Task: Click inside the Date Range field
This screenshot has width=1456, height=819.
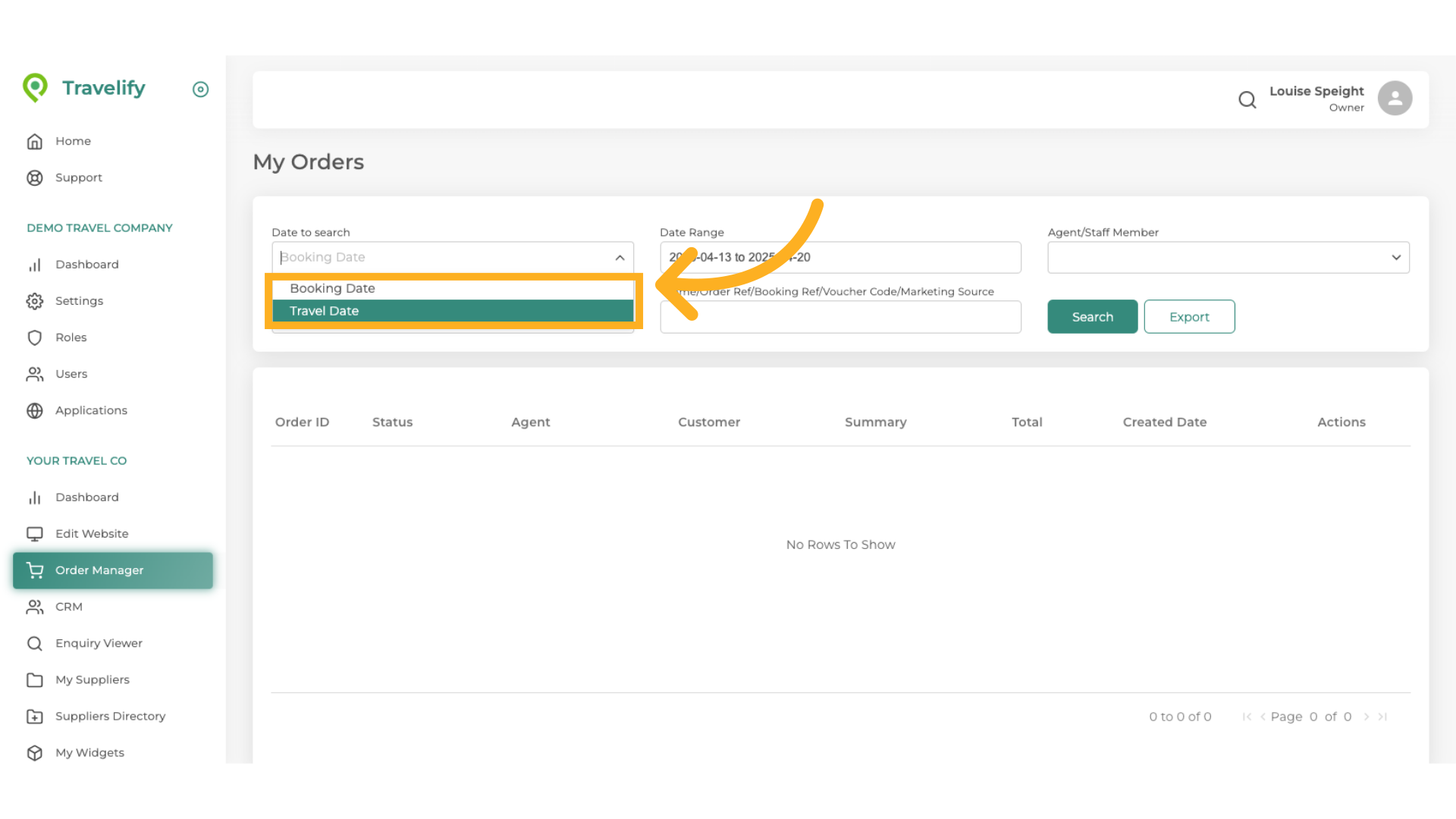Action: tap(840, 257)
